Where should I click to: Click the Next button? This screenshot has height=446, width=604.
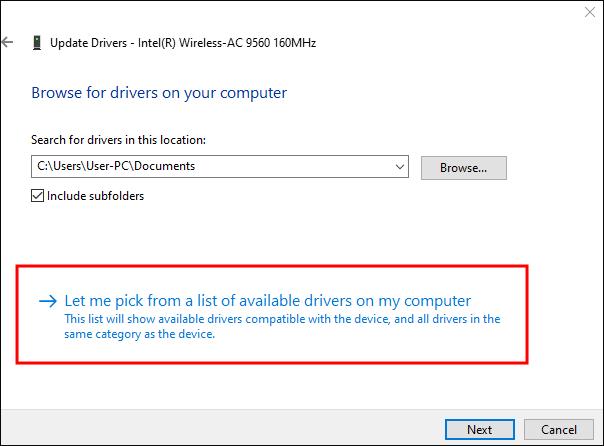click(480, 429)
